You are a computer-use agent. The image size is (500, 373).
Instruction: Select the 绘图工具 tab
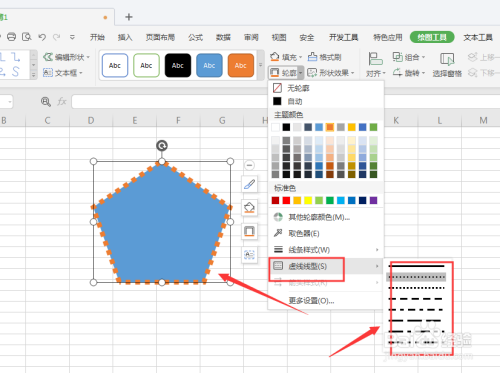432,37
